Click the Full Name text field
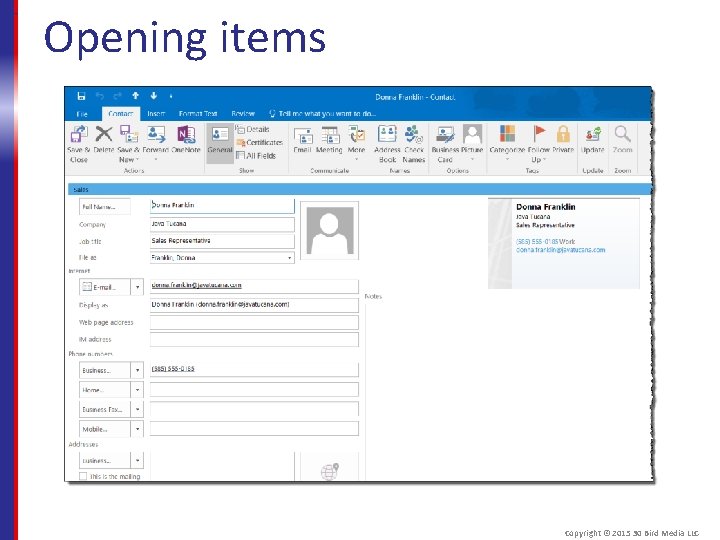This screenshot has width=720, height=540. coord(222,206)
